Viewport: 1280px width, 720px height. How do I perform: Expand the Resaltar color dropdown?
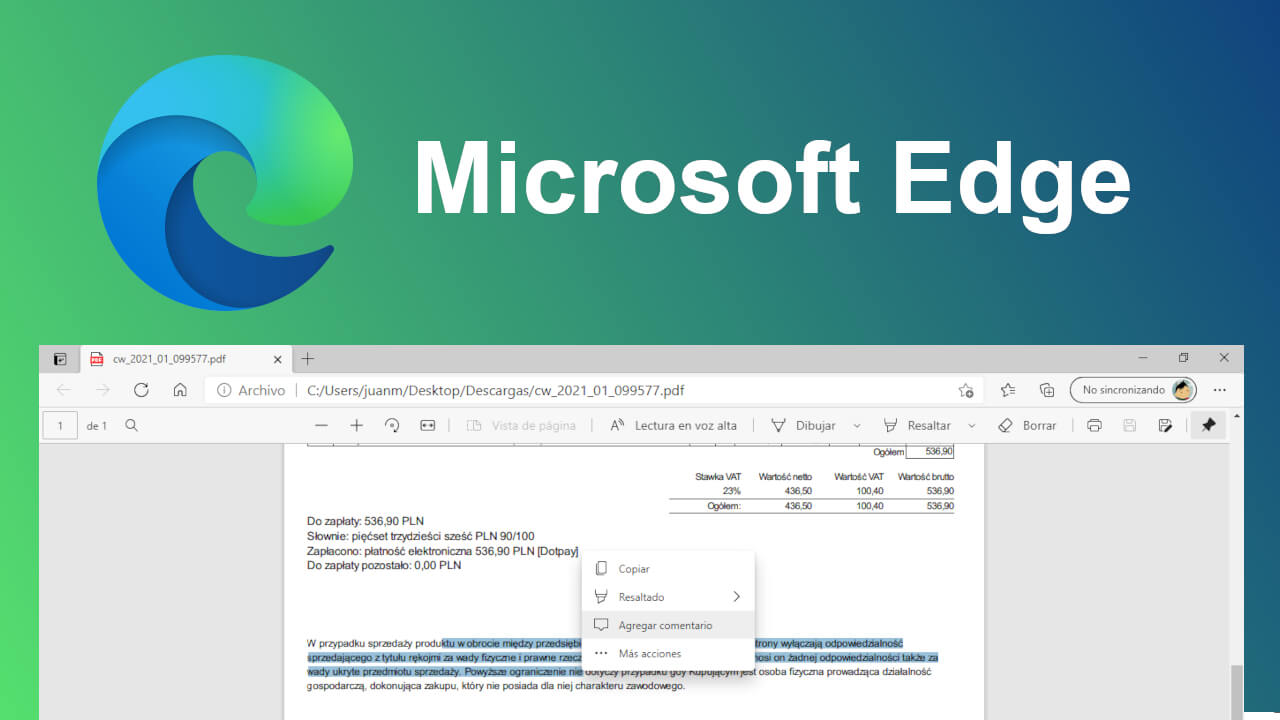click(x=971, y=425)
